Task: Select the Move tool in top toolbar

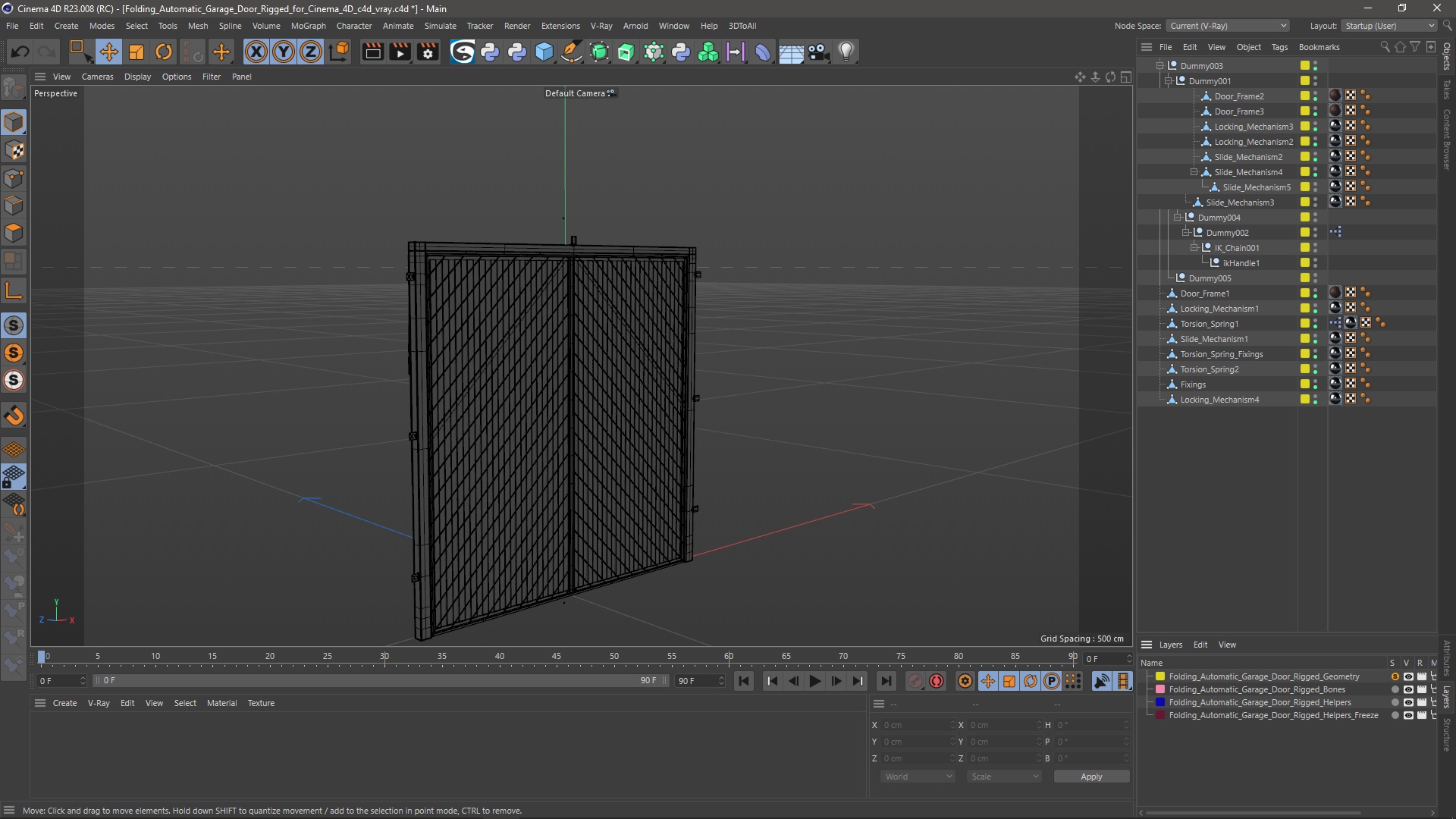Action: tap(108, 52)
